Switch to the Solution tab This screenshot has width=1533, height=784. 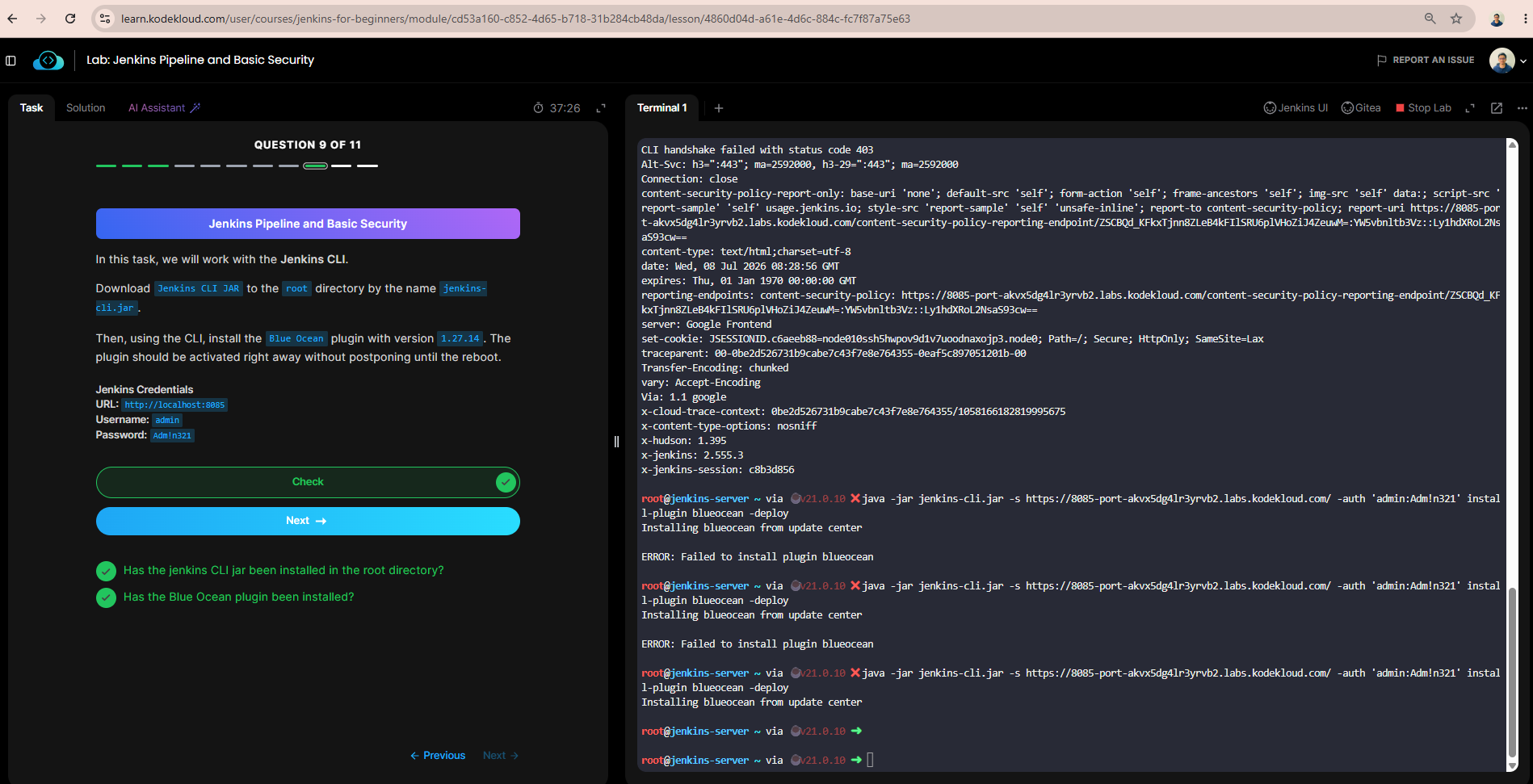[86, 108]
